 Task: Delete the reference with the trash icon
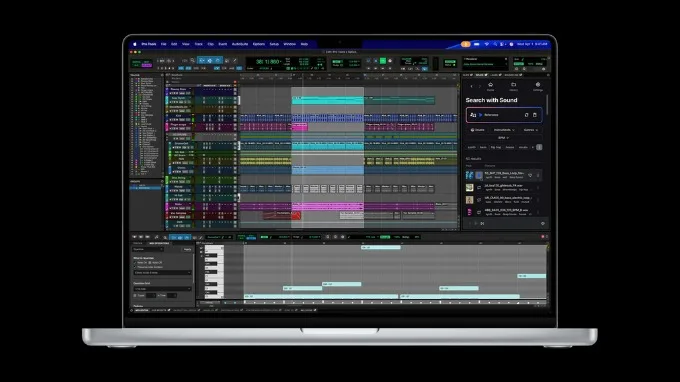coord(535,115)
